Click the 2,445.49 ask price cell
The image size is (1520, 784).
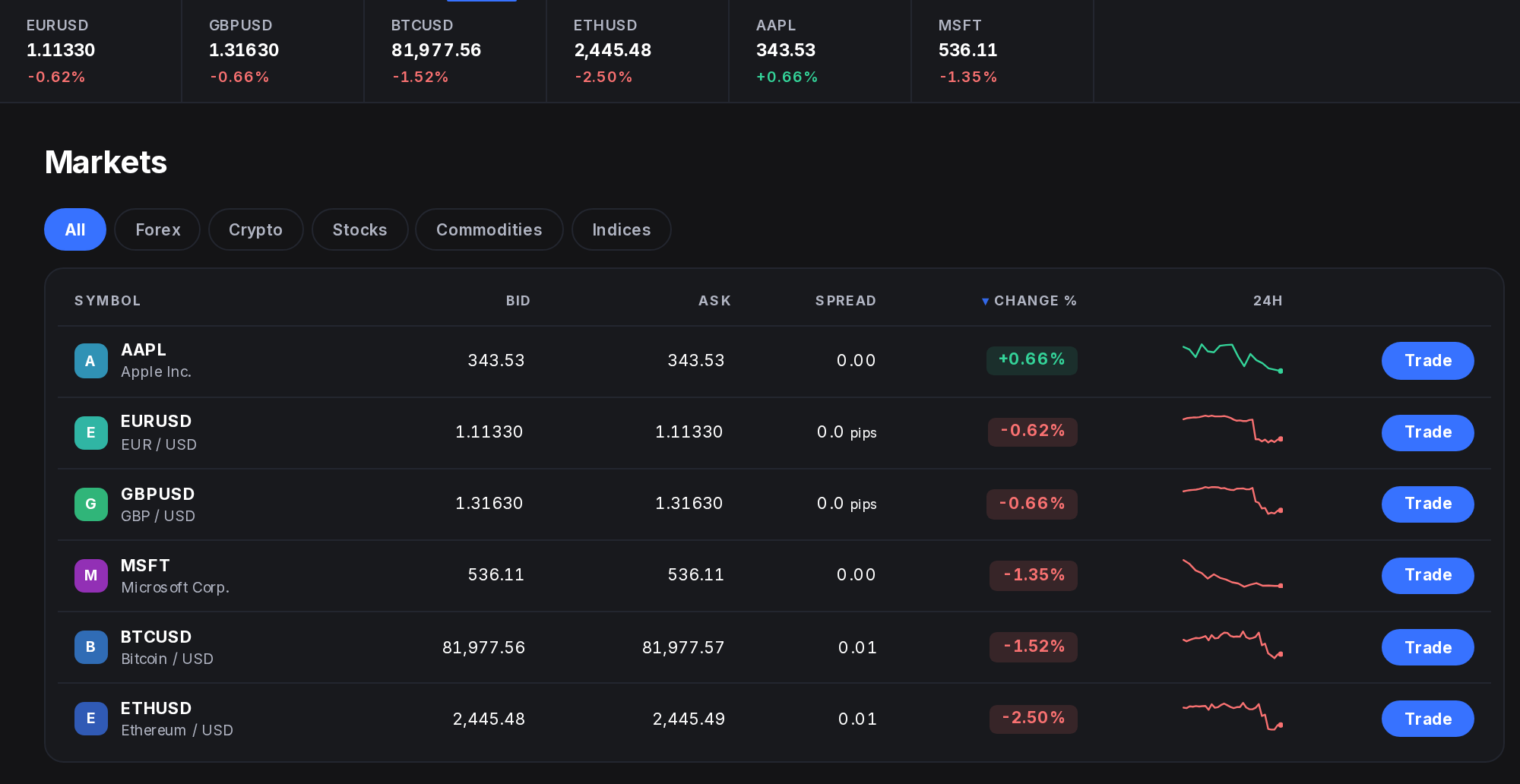click(x=689, y=719)
